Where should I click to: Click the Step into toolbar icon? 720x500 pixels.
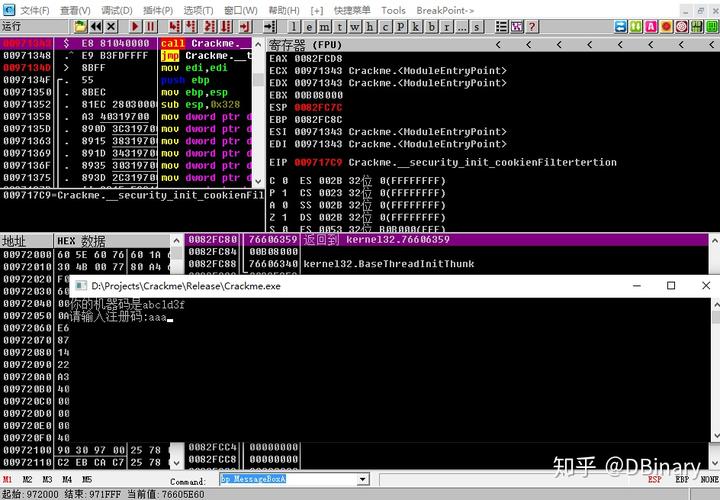click(174, 27)
